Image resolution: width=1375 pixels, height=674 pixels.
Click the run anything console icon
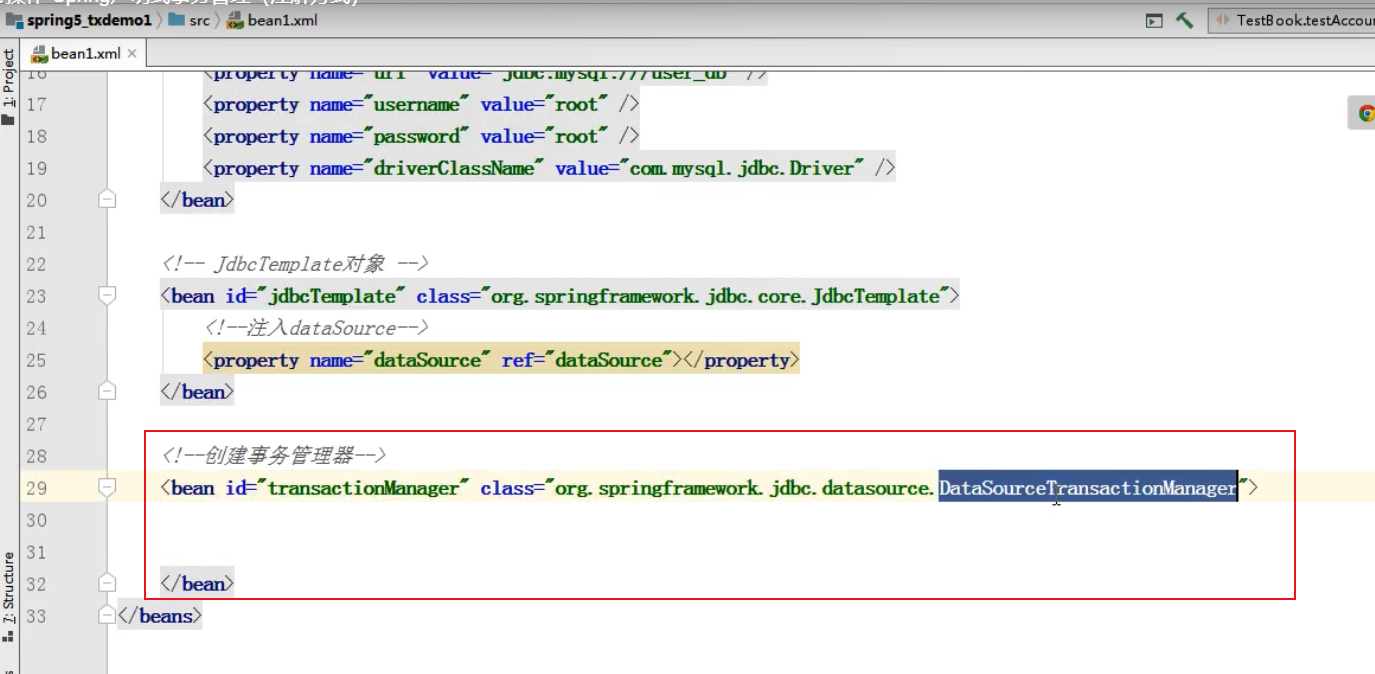point(1154,20)
